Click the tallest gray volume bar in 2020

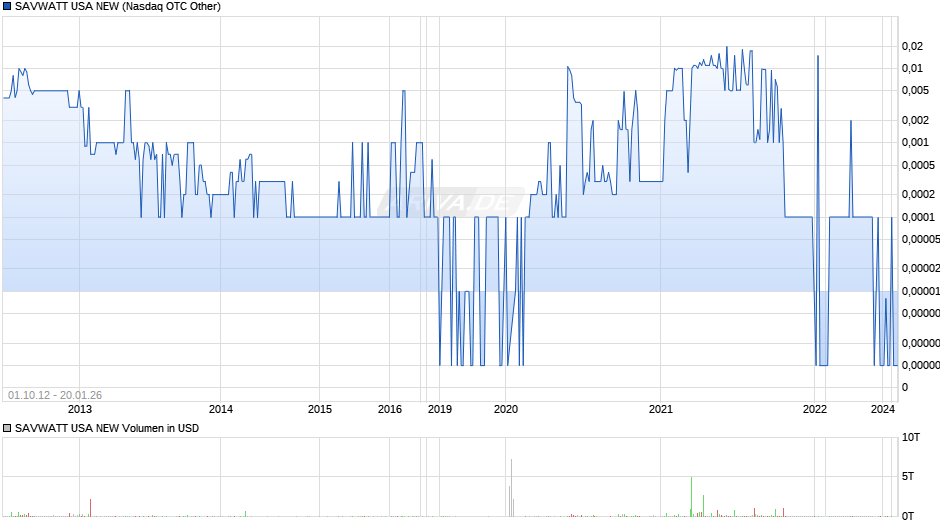click(x=511, y=488)
